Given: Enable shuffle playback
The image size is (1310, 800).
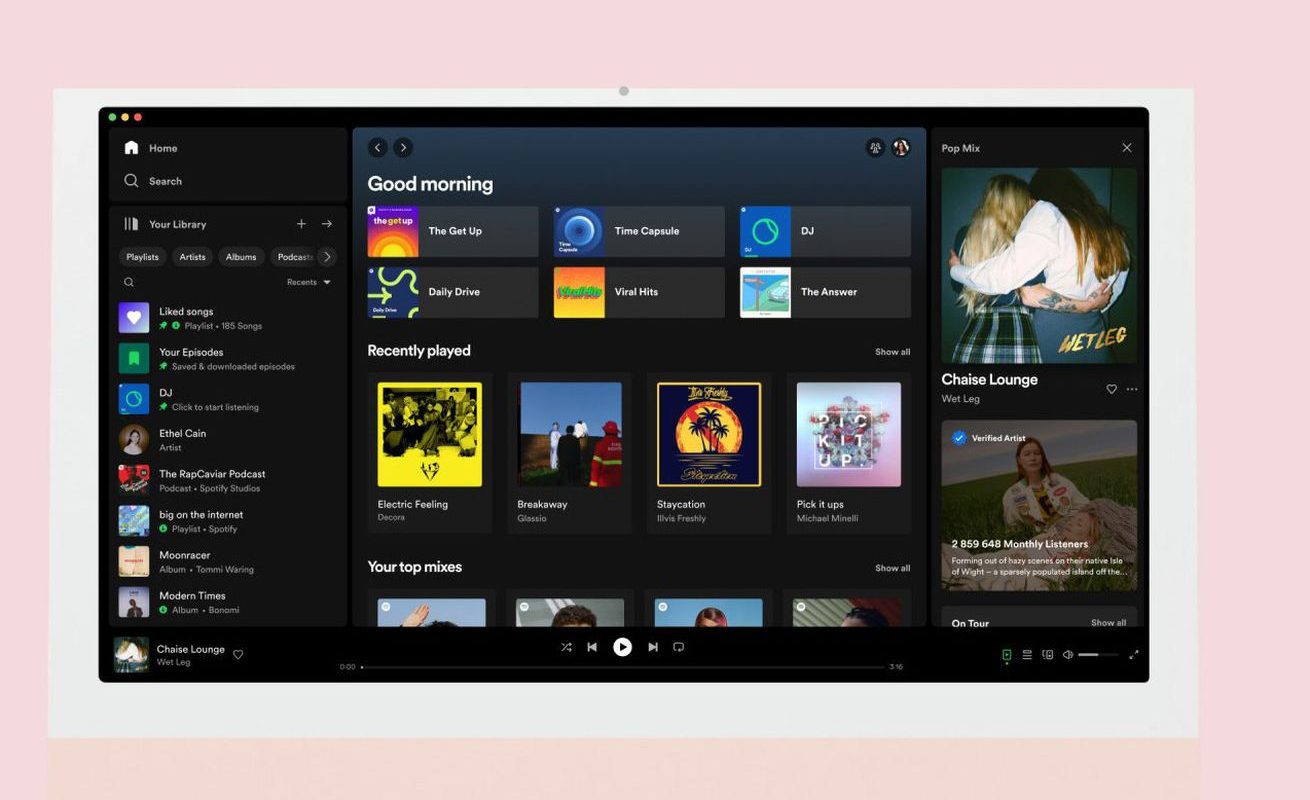Looking at the screenshot, I should (566, 647).
